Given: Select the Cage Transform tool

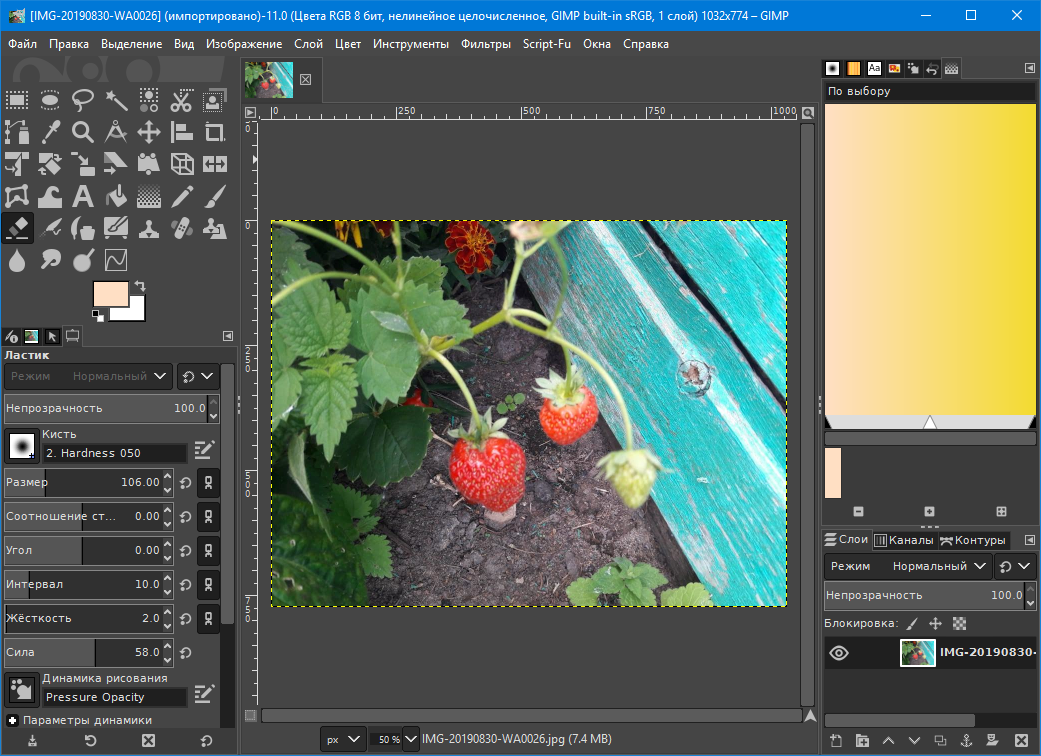Looking at the screenshot, I should coord(17,196).
